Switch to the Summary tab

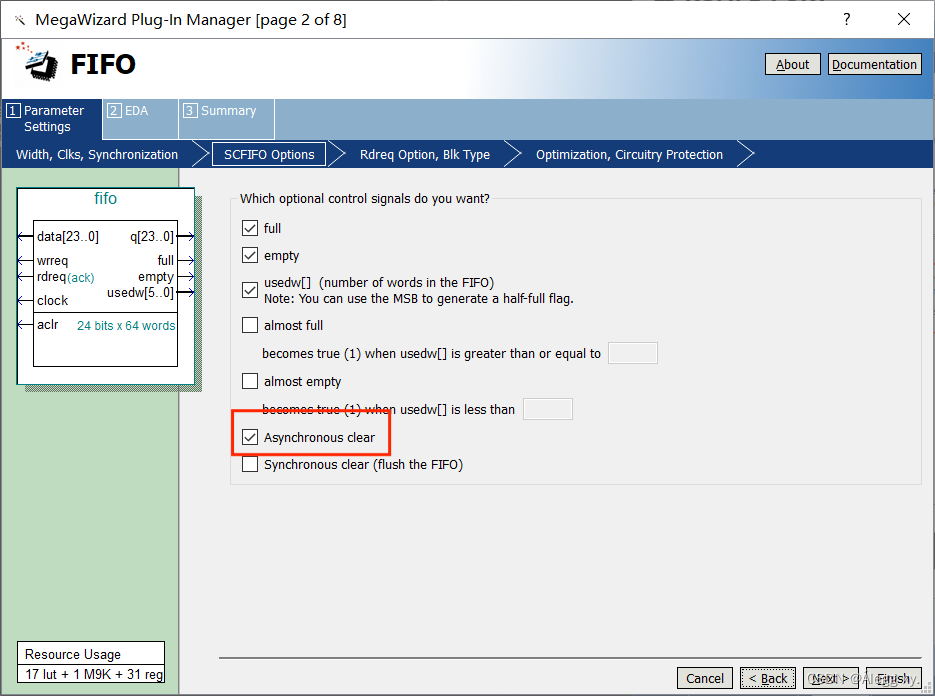coord(227,119)
